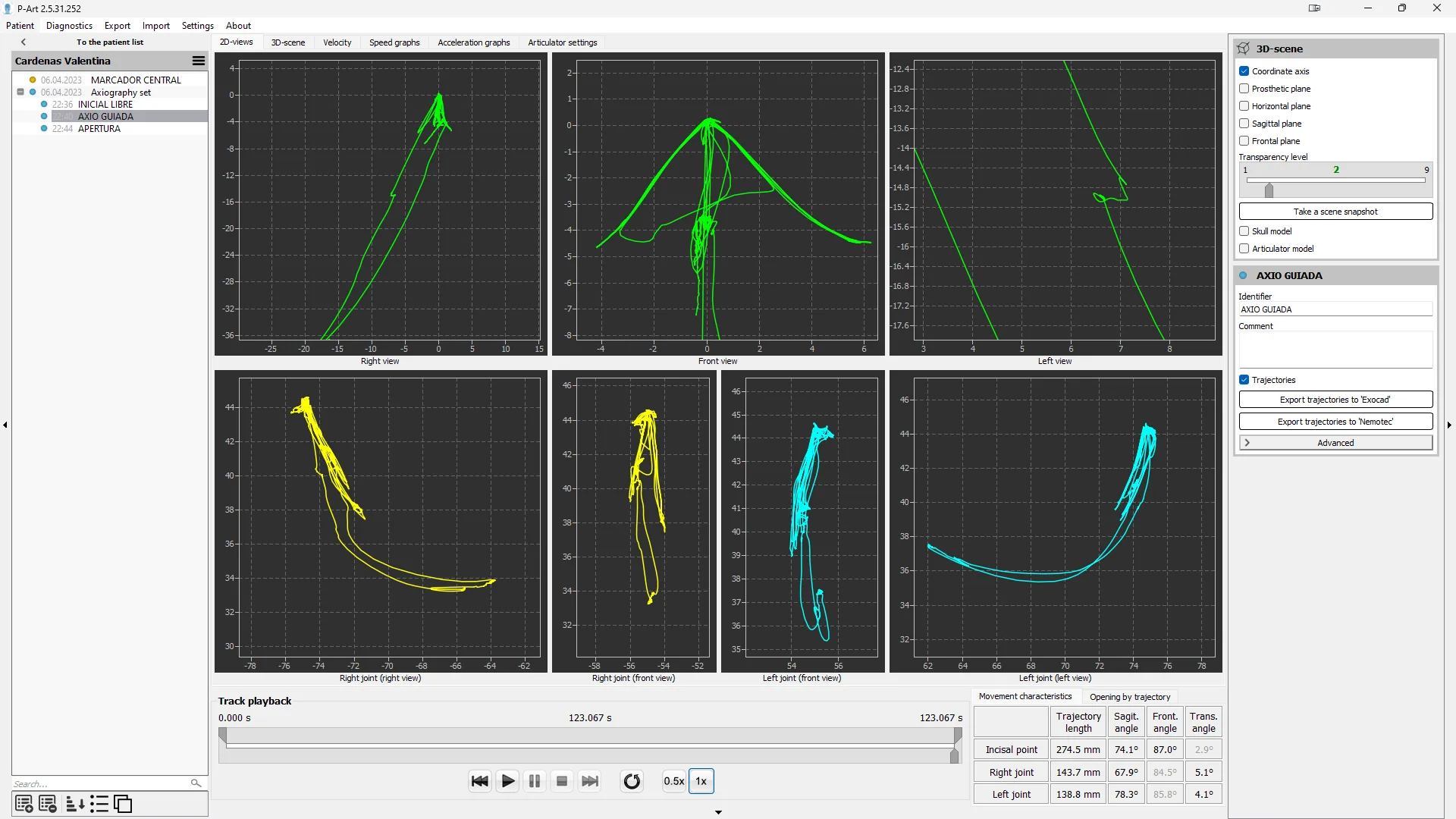The image size is (1456, 819).
Task: Open Opening by trajectory tab
Action: (1130, 697)
